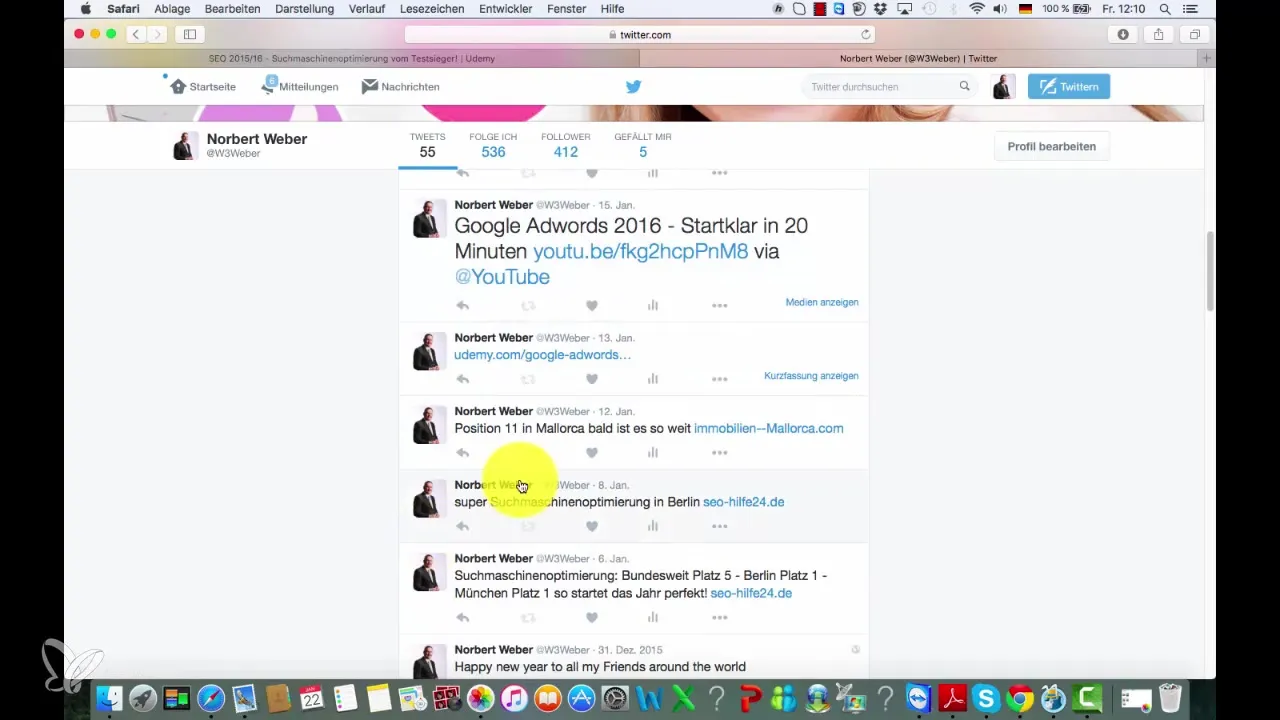The image size is (1280, 720).
Task: Select the Tweets 55 tab
Action: point(427,146)
